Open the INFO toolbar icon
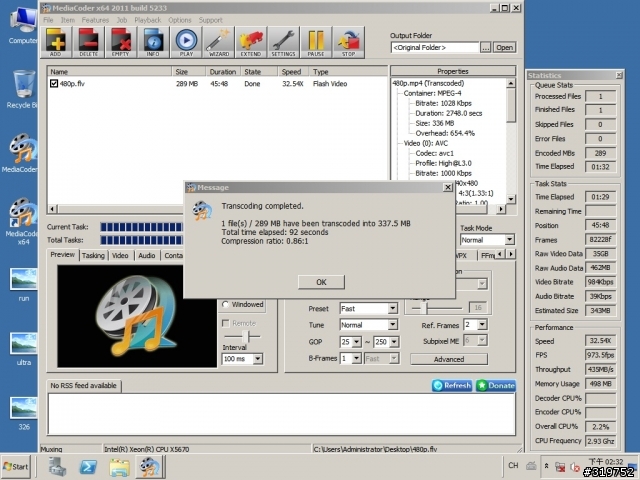Screen dimensions: 640x480 click(x=153, y=42)
